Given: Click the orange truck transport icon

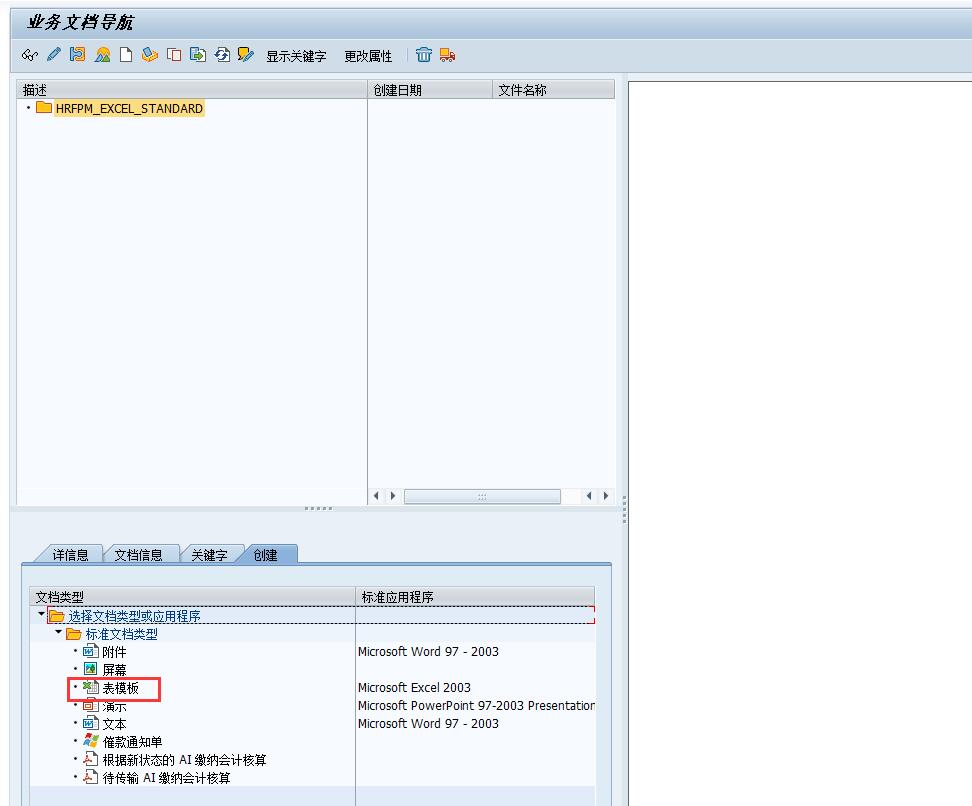Looking at the screenshot, I should (447, 55).
